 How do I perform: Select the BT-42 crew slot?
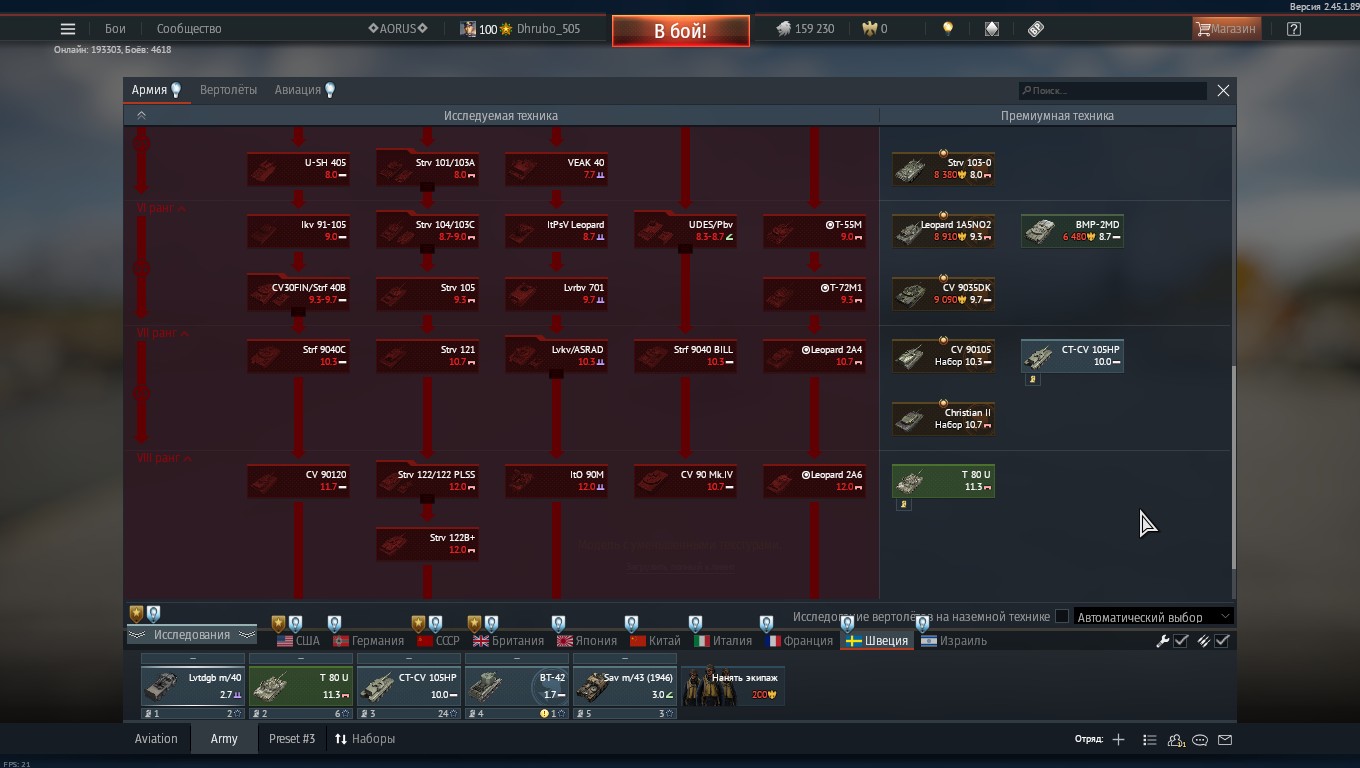coord(517,686)
